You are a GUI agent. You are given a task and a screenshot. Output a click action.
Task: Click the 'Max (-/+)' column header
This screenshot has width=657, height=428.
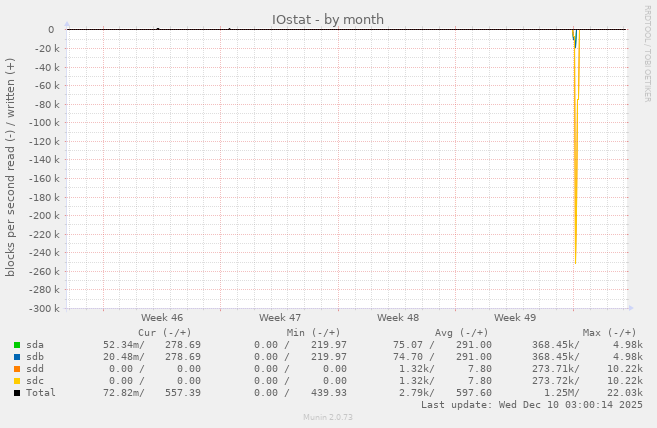[609, 332]
